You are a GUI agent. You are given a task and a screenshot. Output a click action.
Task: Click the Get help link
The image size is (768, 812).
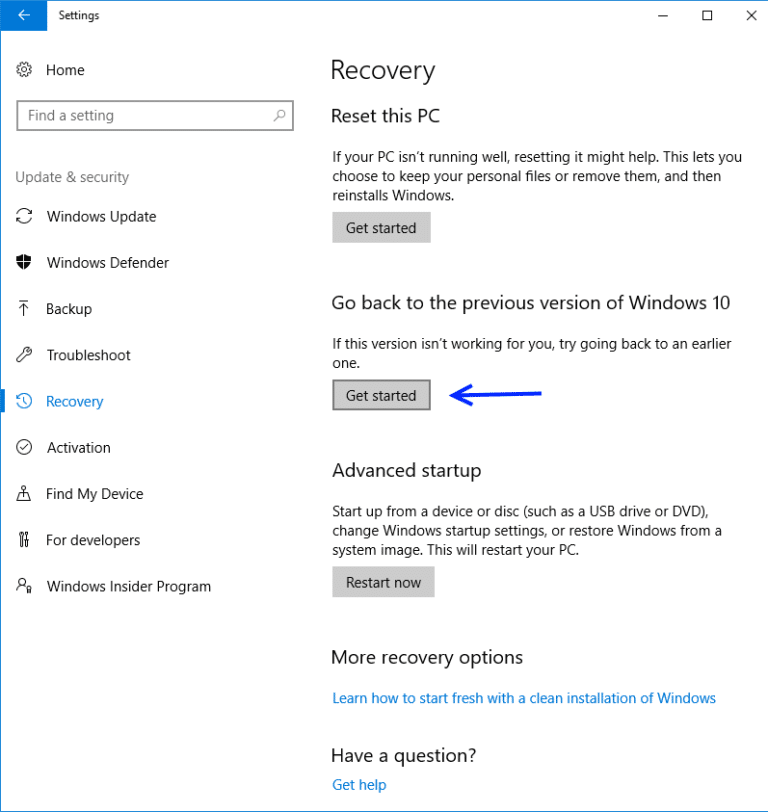(359, 784)
